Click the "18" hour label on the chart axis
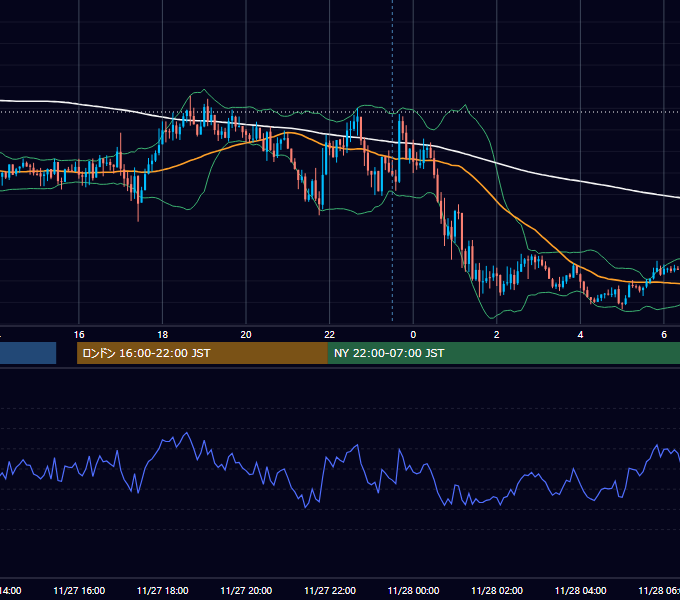The height and width of the screenshot is (600, 680). (163, 335)
